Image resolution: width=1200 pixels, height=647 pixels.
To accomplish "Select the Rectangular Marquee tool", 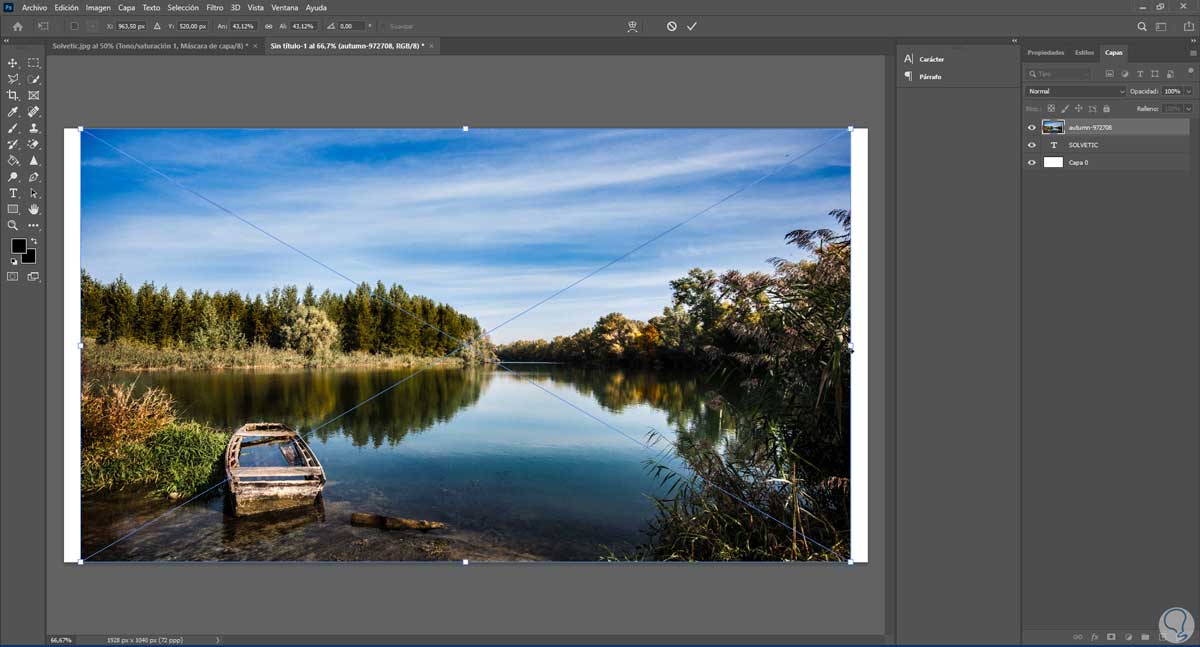I will click(x=34, y=62).
